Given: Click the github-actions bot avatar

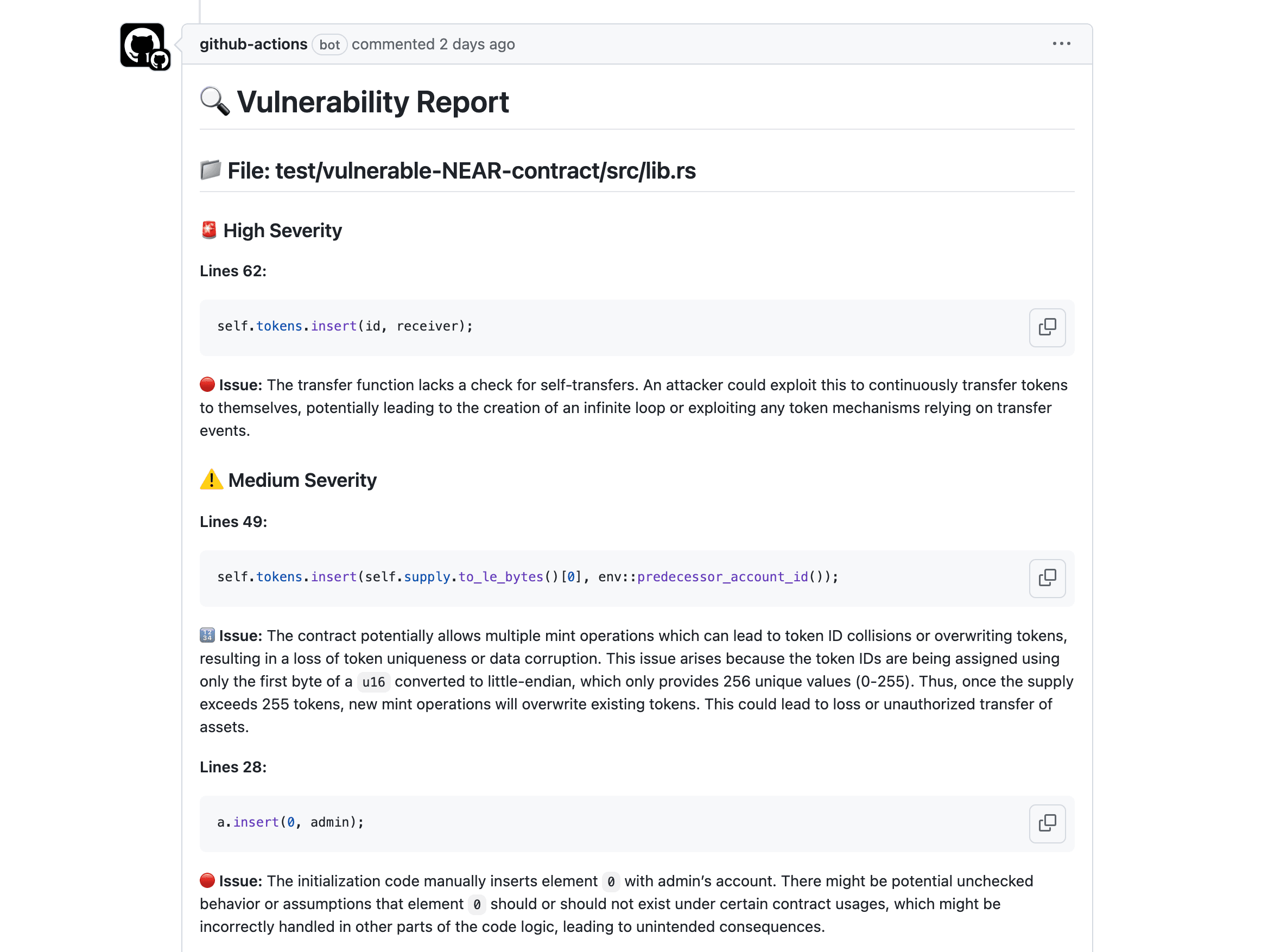Looking at the screenshot, I should [143, 46].
